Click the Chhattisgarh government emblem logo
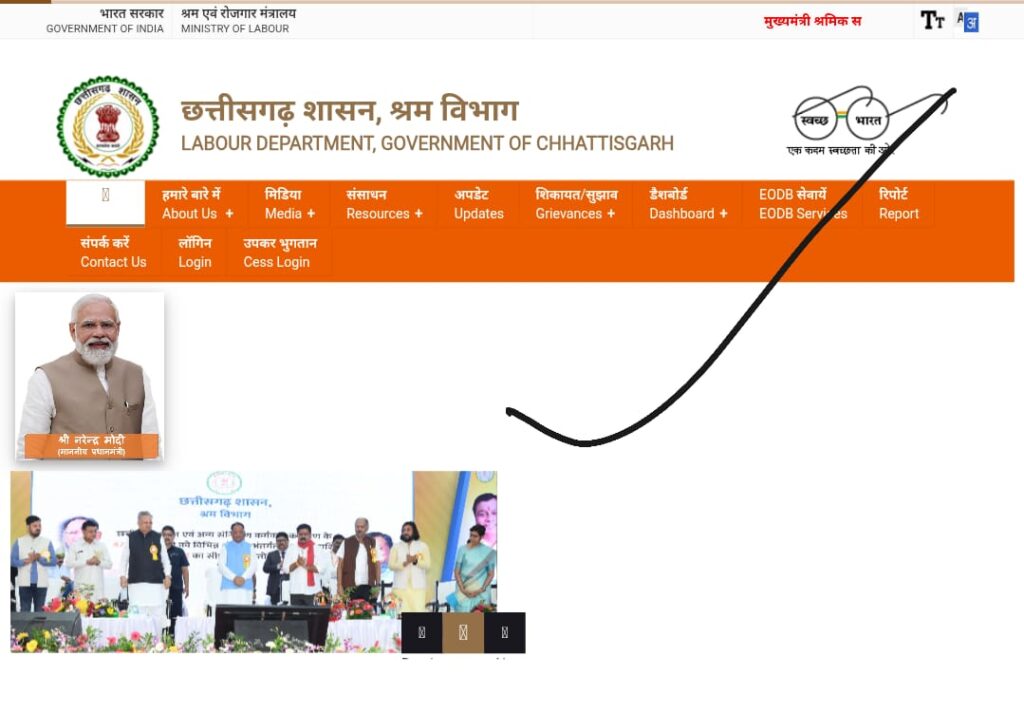The height and width of the screenshot is (712, 1024). (108, 126)
